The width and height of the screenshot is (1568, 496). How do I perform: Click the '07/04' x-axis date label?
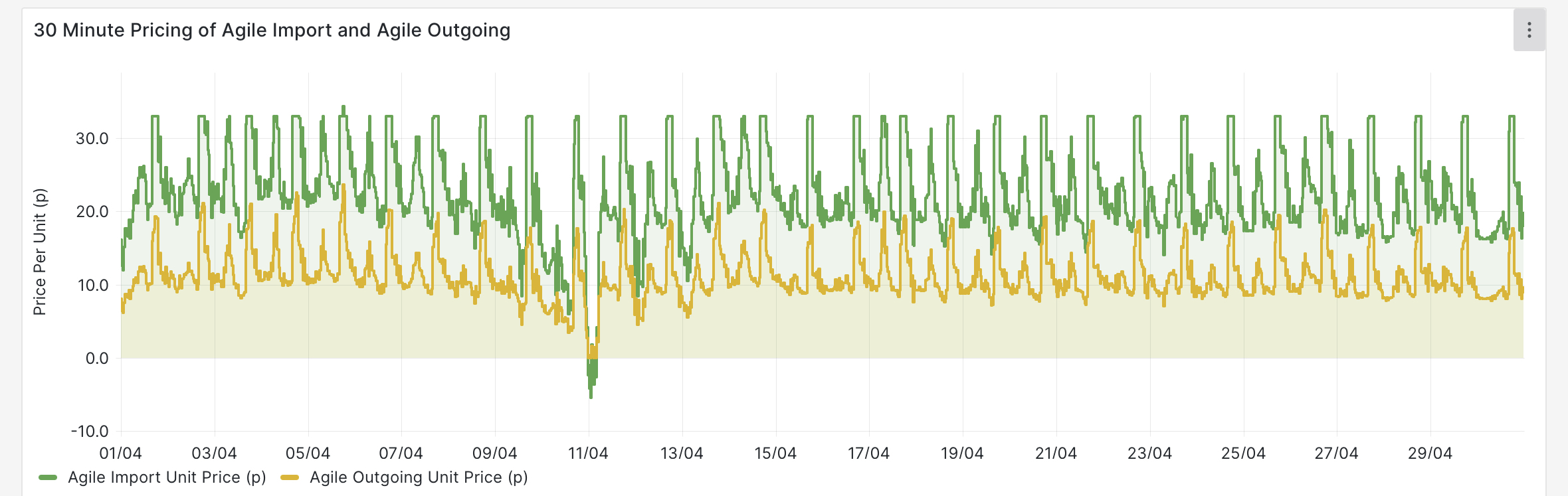(401, 454)
